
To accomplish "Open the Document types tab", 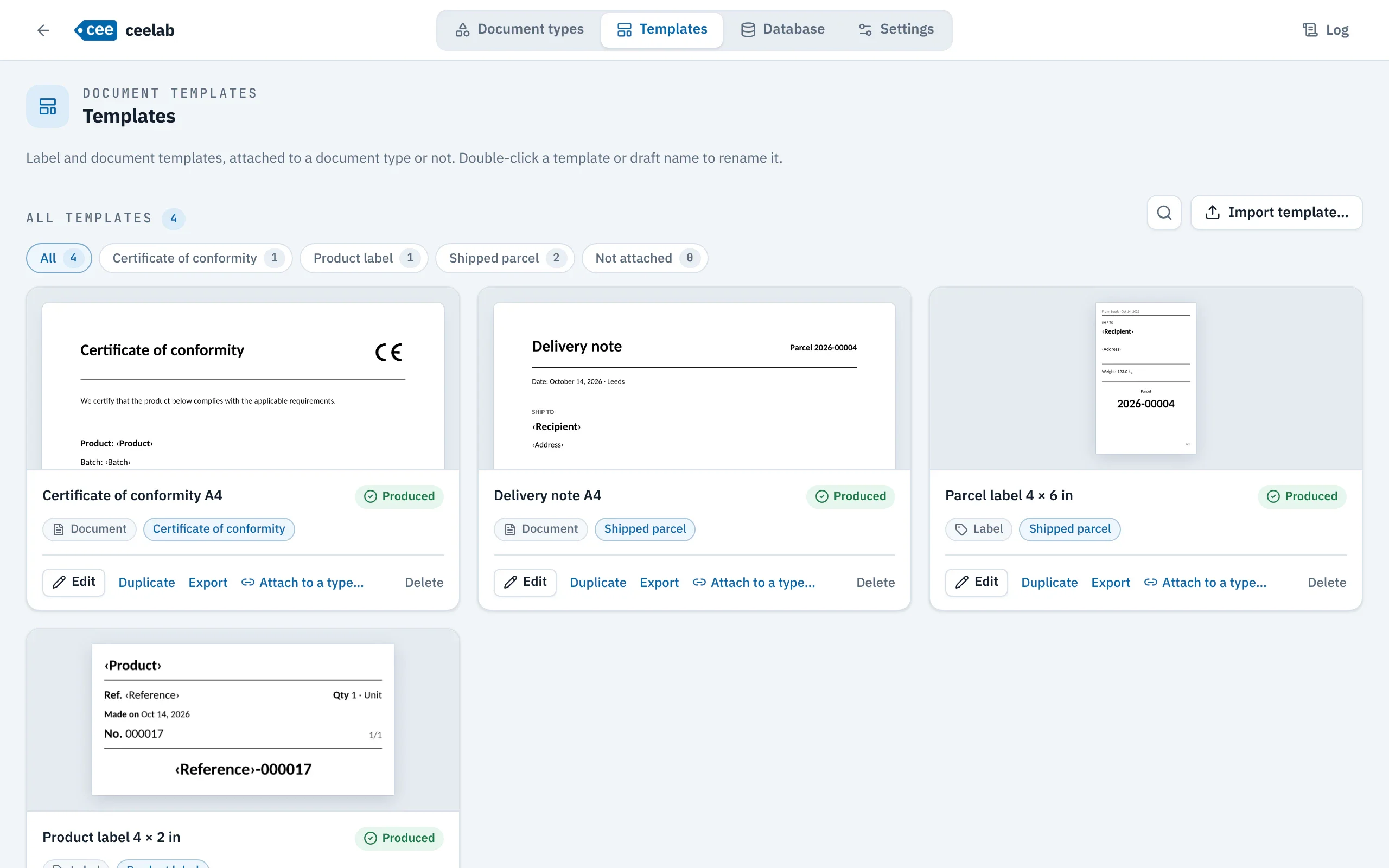I will (x=519, y=29).
